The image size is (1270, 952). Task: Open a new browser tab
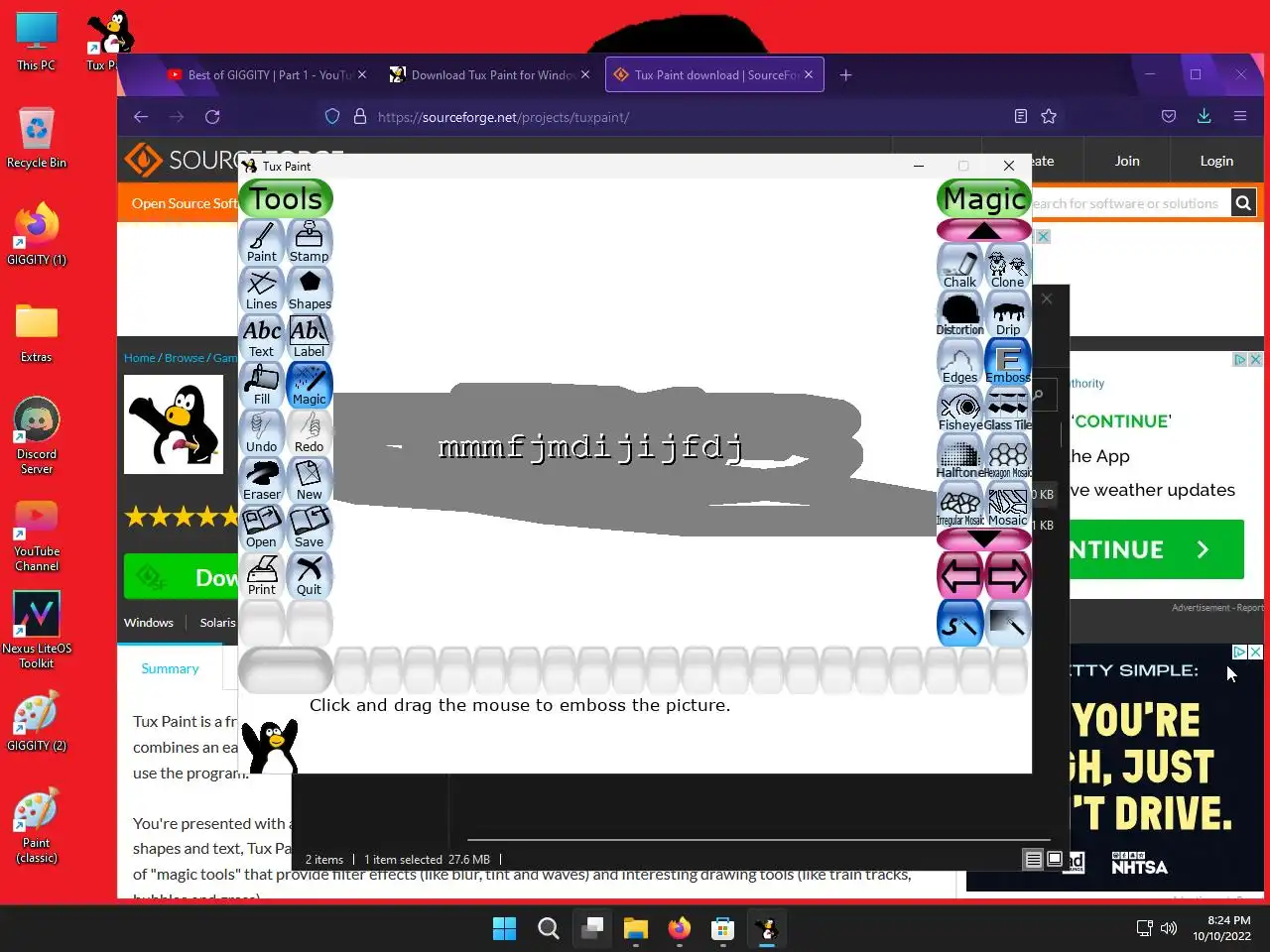coord(845,74)
